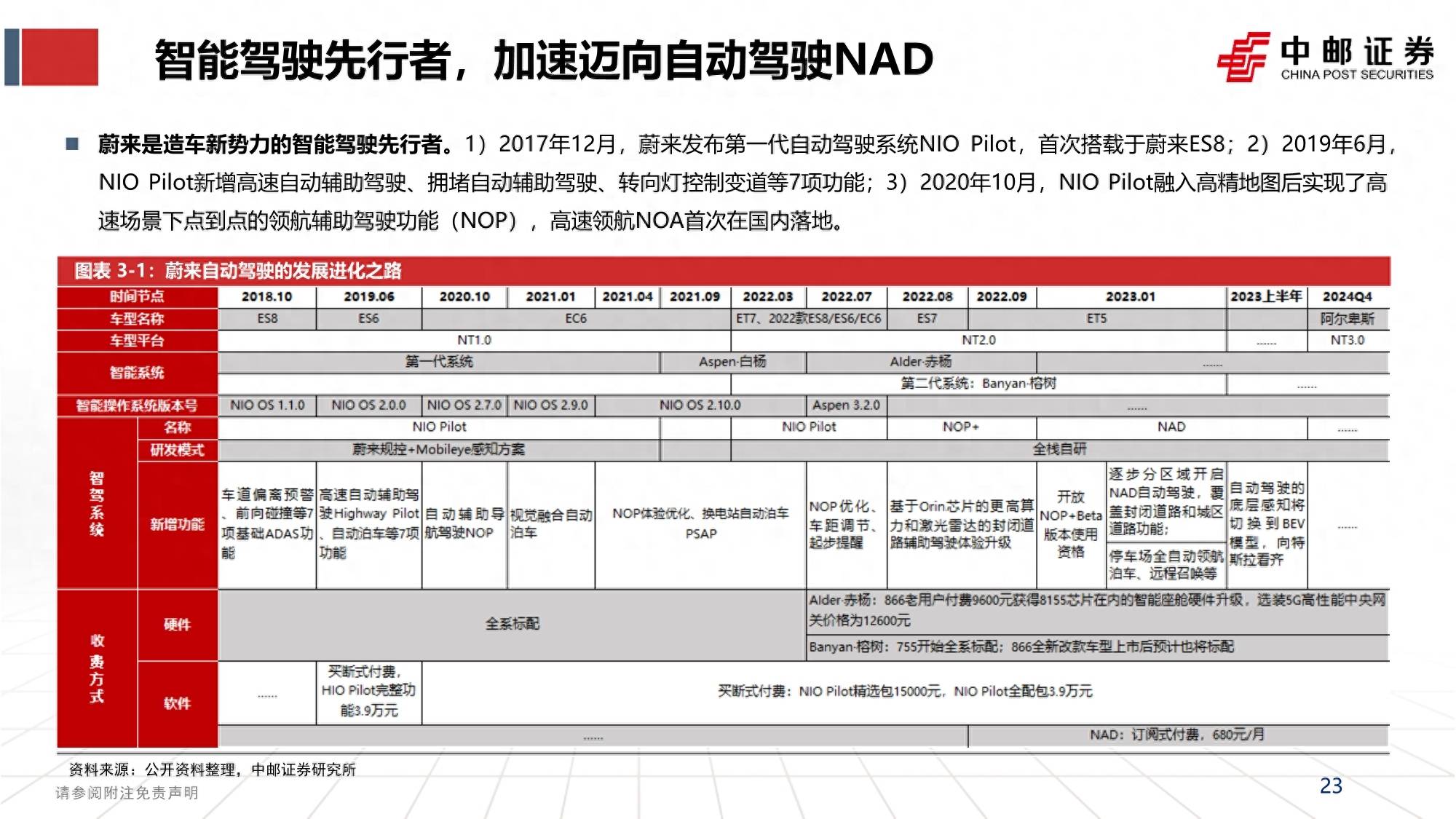Select the 2022.03 date cell
The height and width of the screenshot is (819, 1456).
[768, 296]
